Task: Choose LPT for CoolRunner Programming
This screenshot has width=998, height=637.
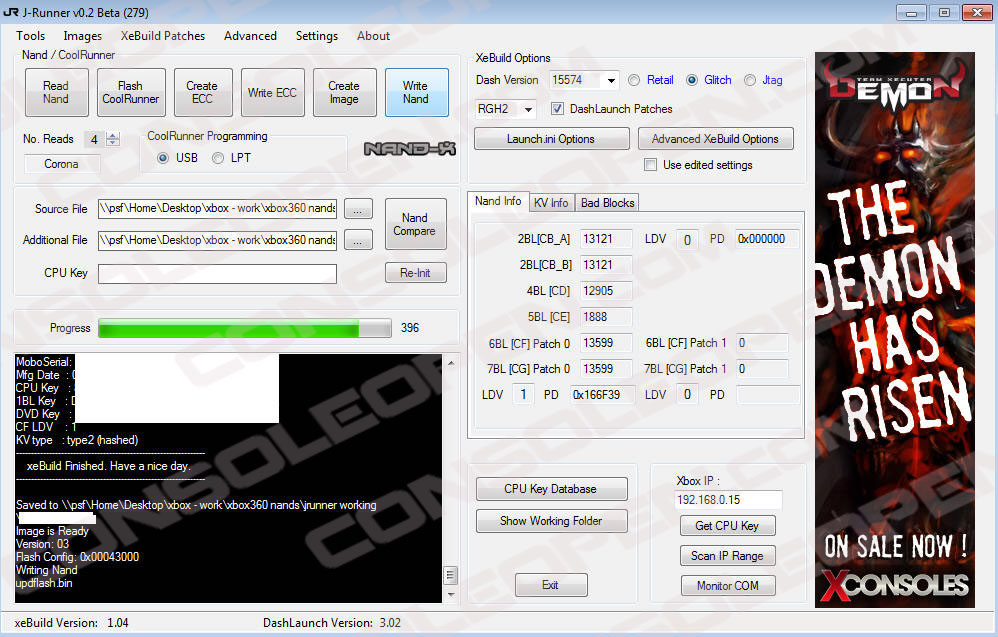Action: click(218, 158)
